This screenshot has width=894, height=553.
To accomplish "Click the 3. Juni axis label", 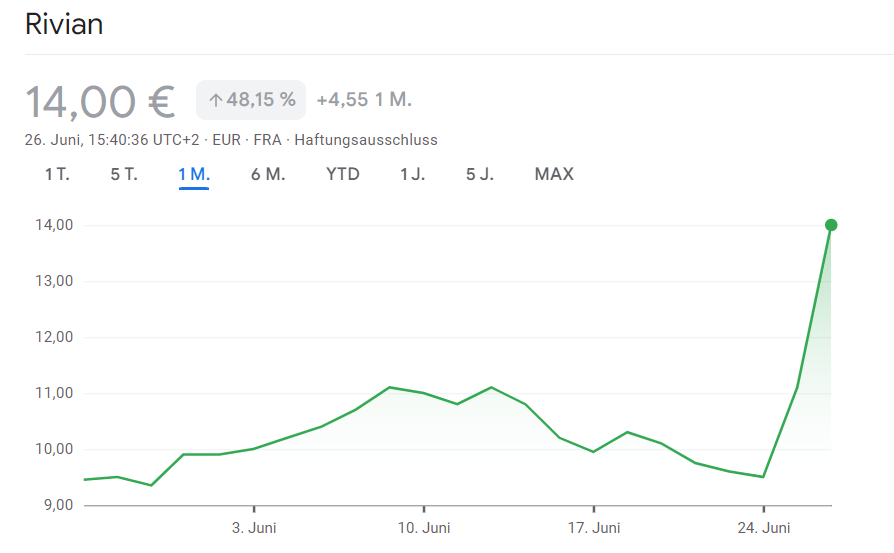I will pos(254,528).
